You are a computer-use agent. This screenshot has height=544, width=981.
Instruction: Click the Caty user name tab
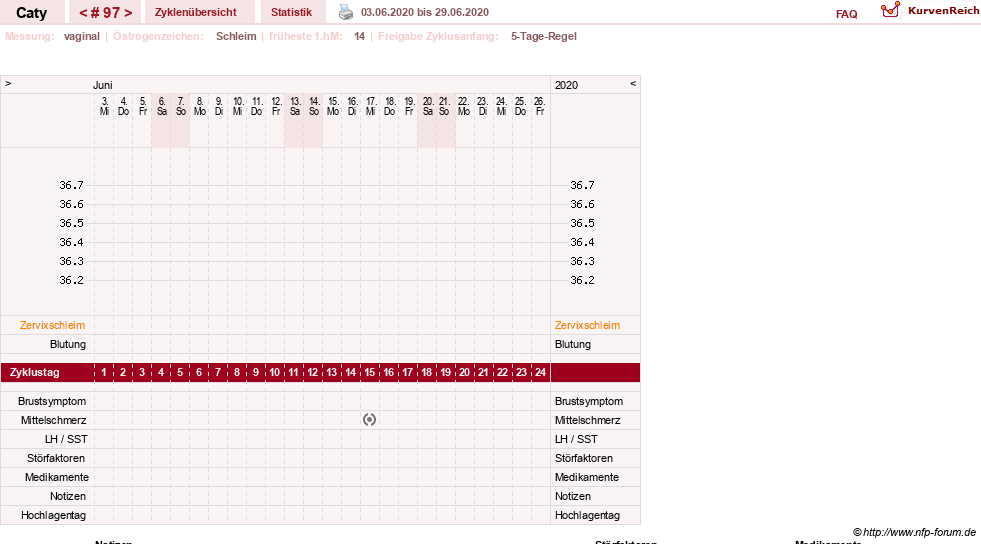tap(31, 13)
